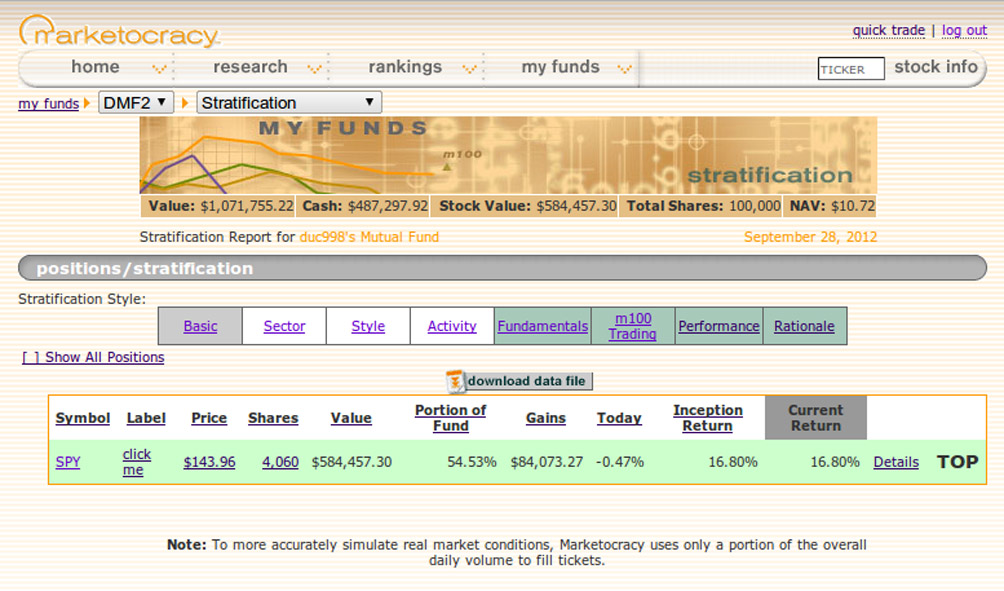Click the stock info button
This screenshot has height=591, width=1004.
[x=935, y=67]
